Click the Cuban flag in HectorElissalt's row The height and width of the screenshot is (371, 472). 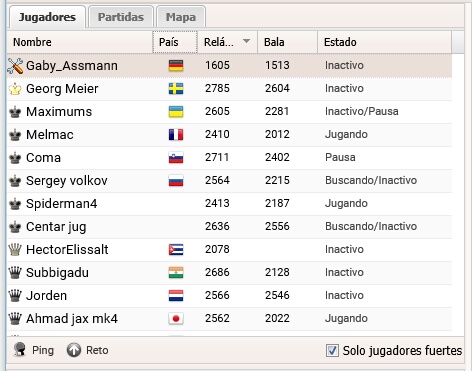(176, 250)
